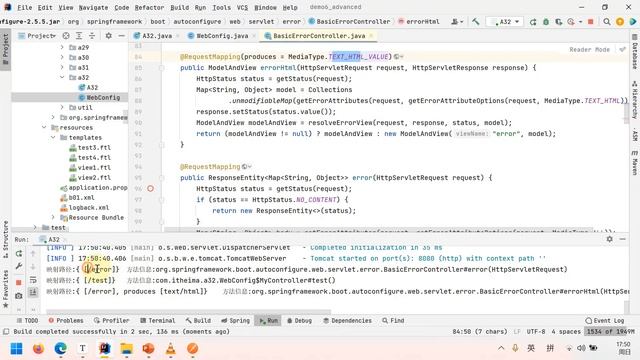Toggle breakpoint on line 96
Viewport: 640px width, 360px height.
[x=151, y=189]
